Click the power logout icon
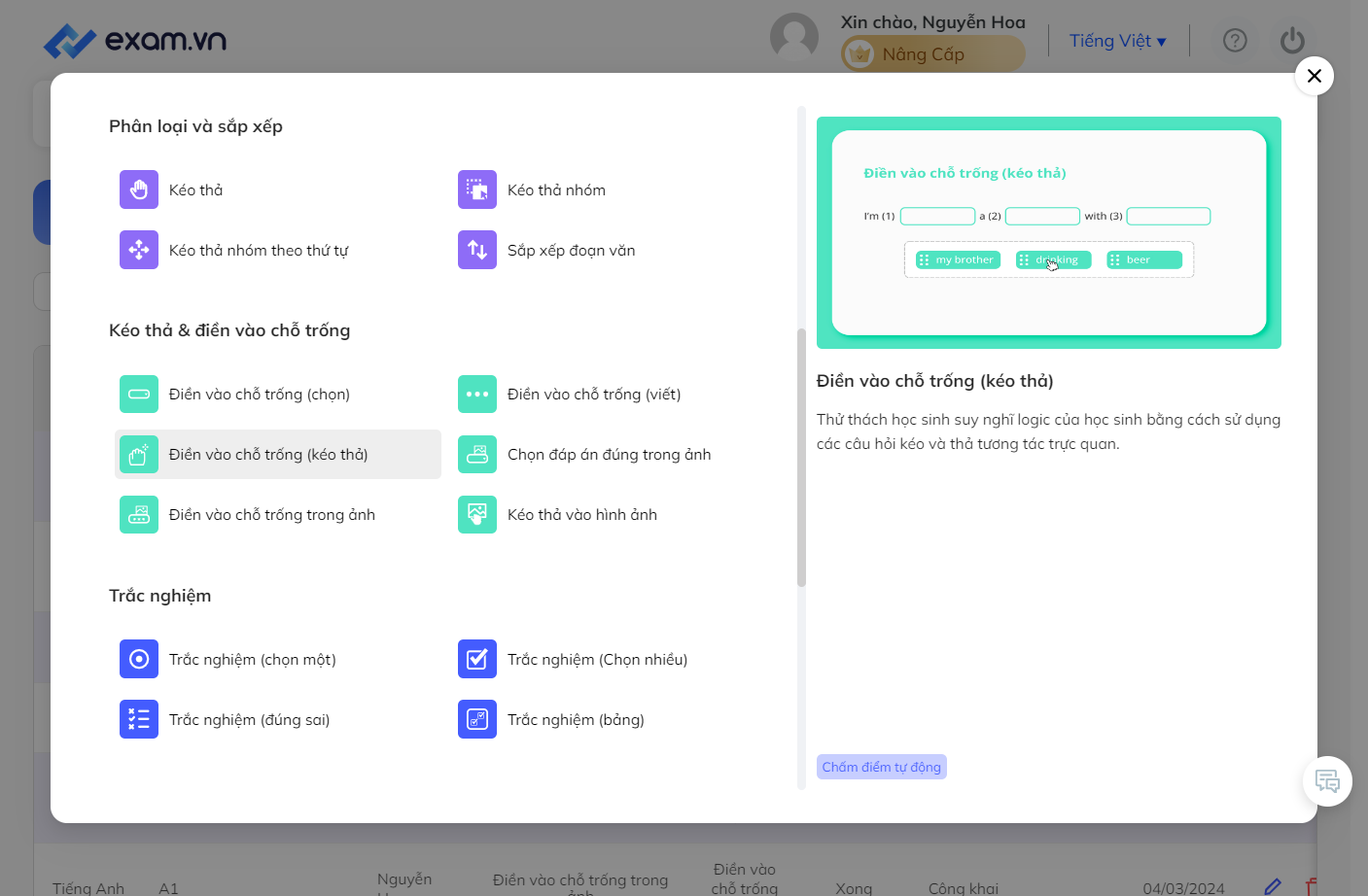The image size is (1368, 896). pyautogui.click(x=1292, y=41)
